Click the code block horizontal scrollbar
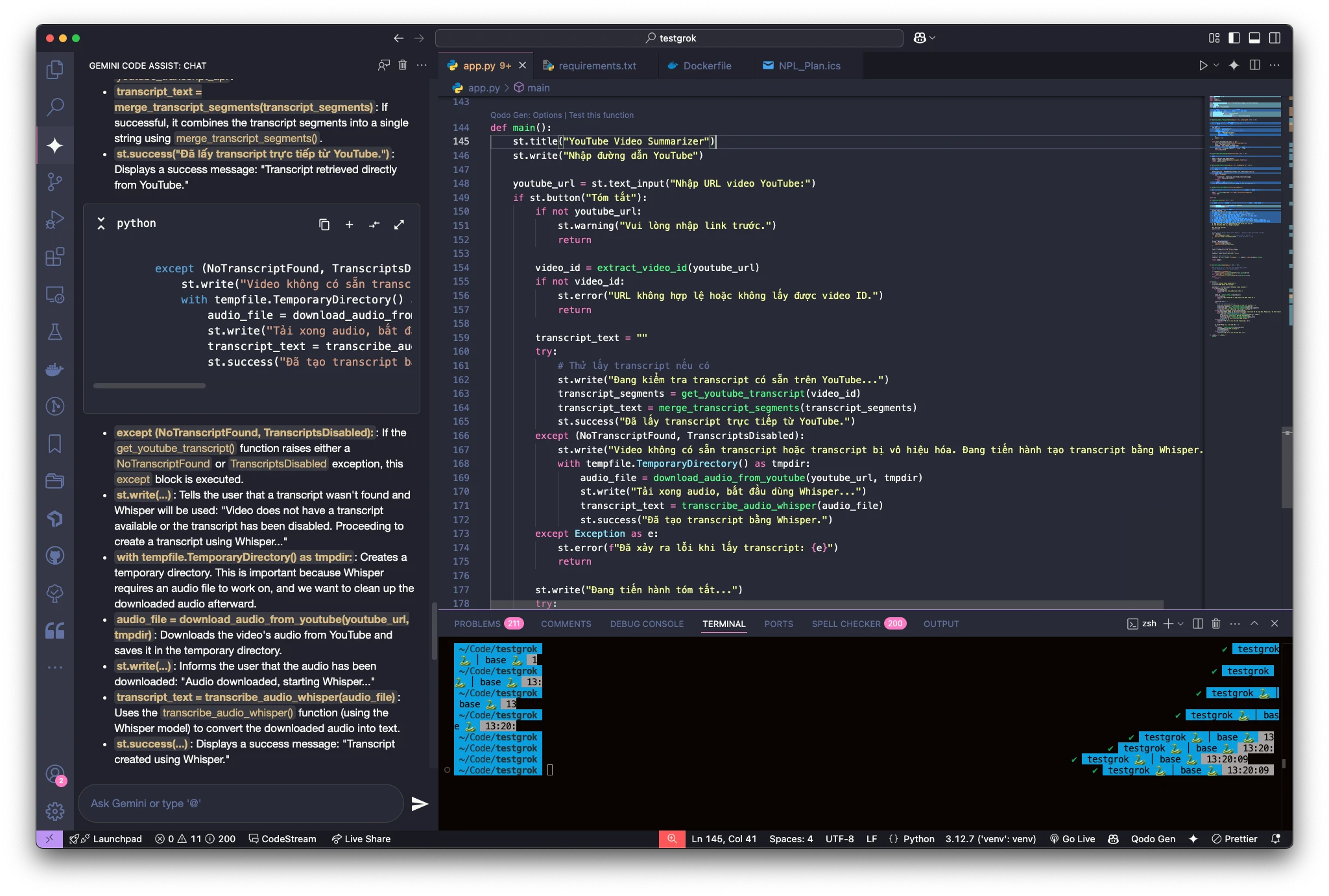The image size is (1329, 896). click(149, 386)
